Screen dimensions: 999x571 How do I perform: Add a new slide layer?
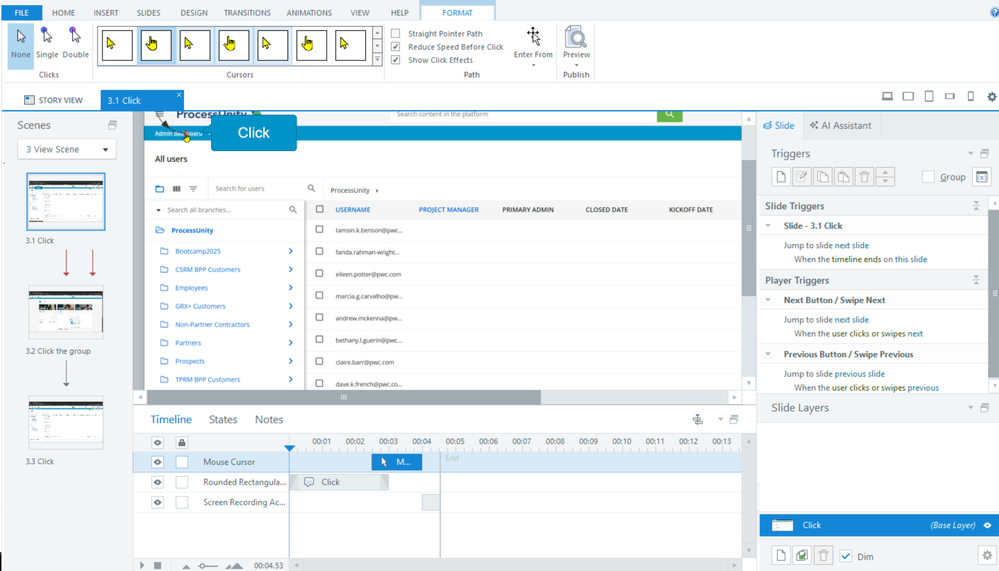coord(781,555)
